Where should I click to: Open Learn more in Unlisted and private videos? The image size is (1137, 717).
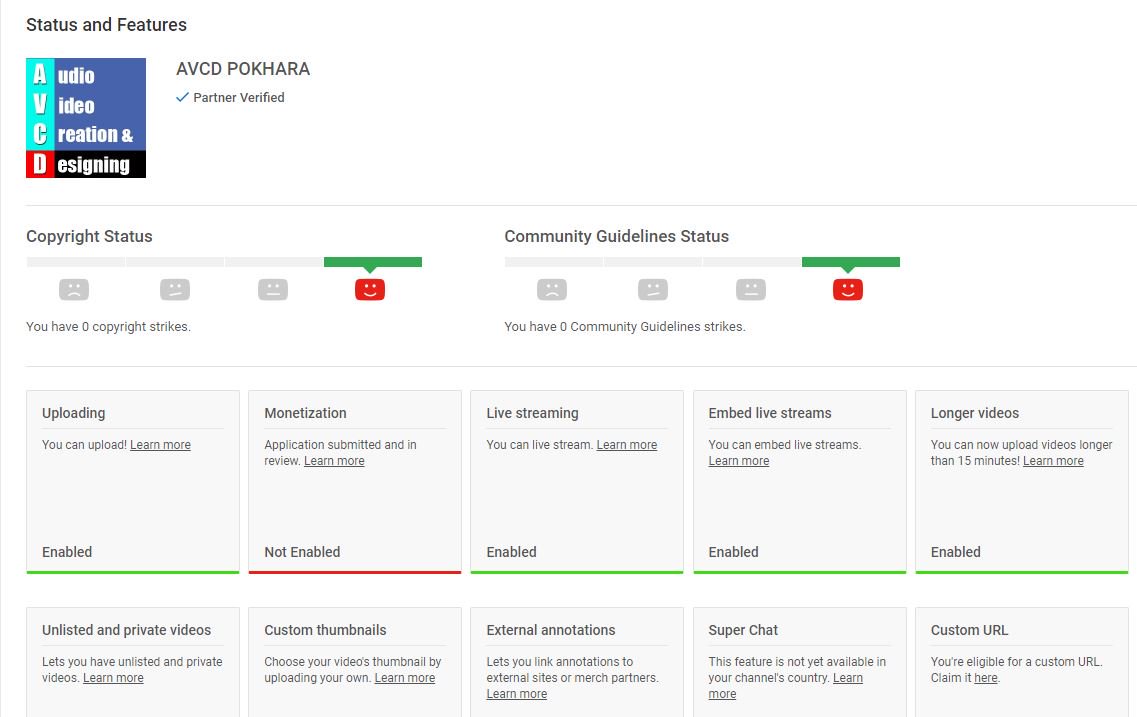(113, 678)
